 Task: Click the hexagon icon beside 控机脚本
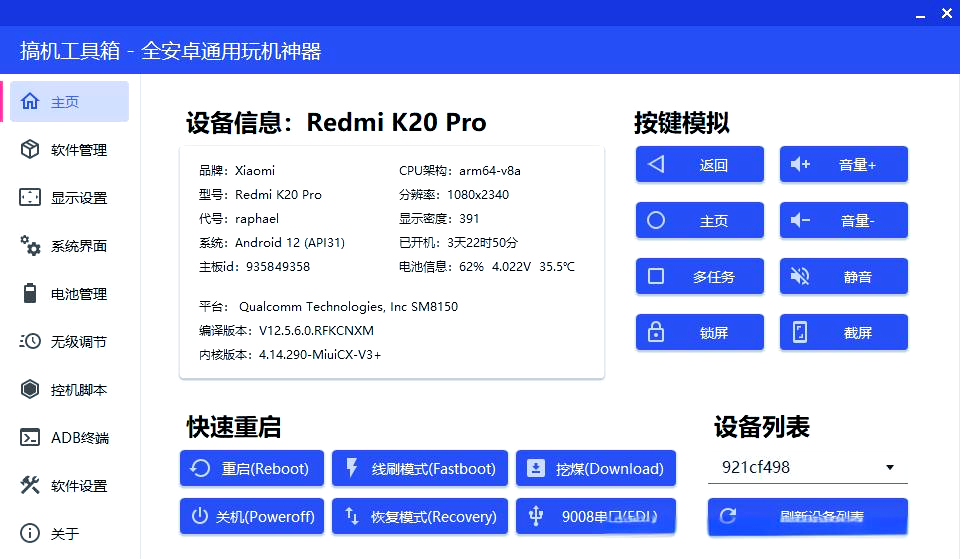(x=30, y=389)
